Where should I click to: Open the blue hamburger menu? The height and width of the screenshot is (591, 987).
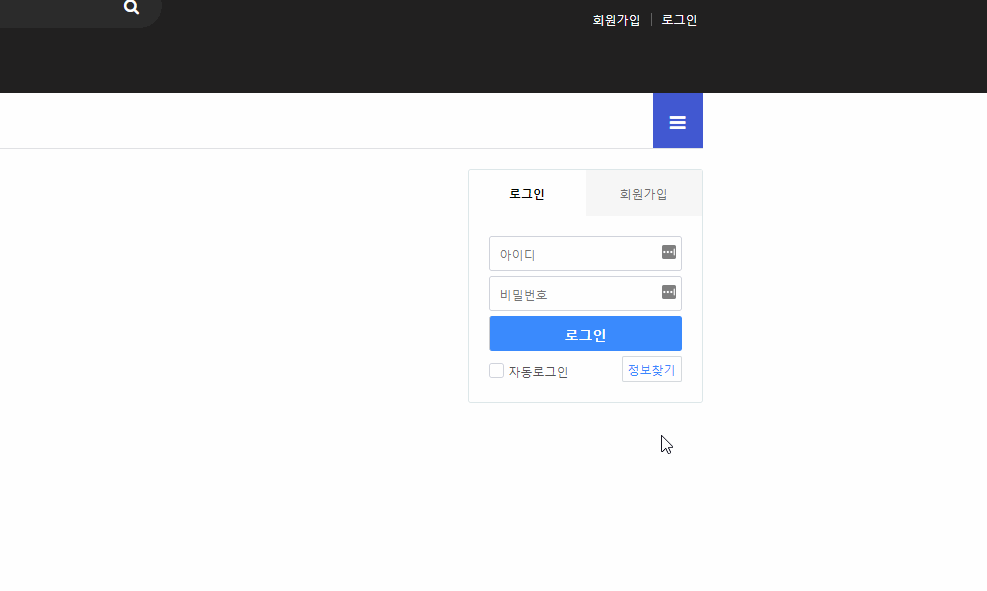(x=677, y=121)
